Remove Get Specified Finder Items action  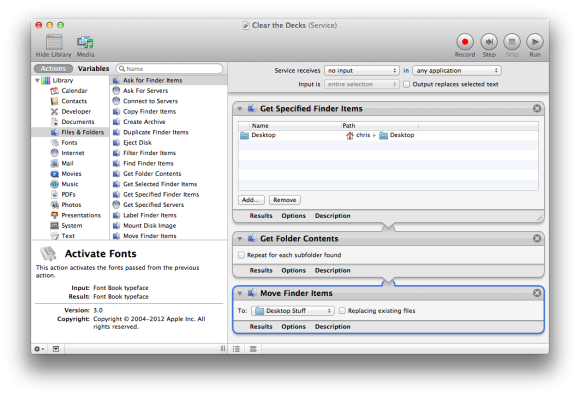(537, 108)
